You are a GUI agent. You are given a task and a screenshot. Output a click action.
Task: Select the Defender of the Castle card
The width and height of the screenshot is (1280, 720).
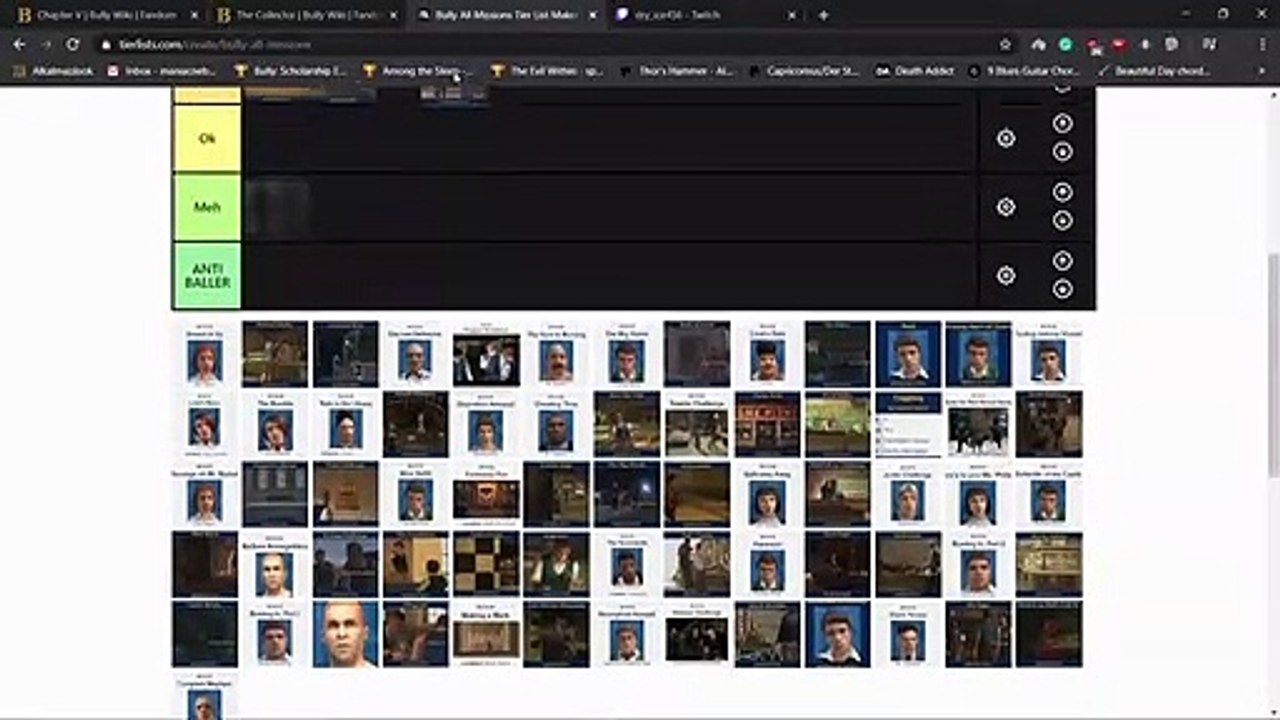pos(1049,494)
